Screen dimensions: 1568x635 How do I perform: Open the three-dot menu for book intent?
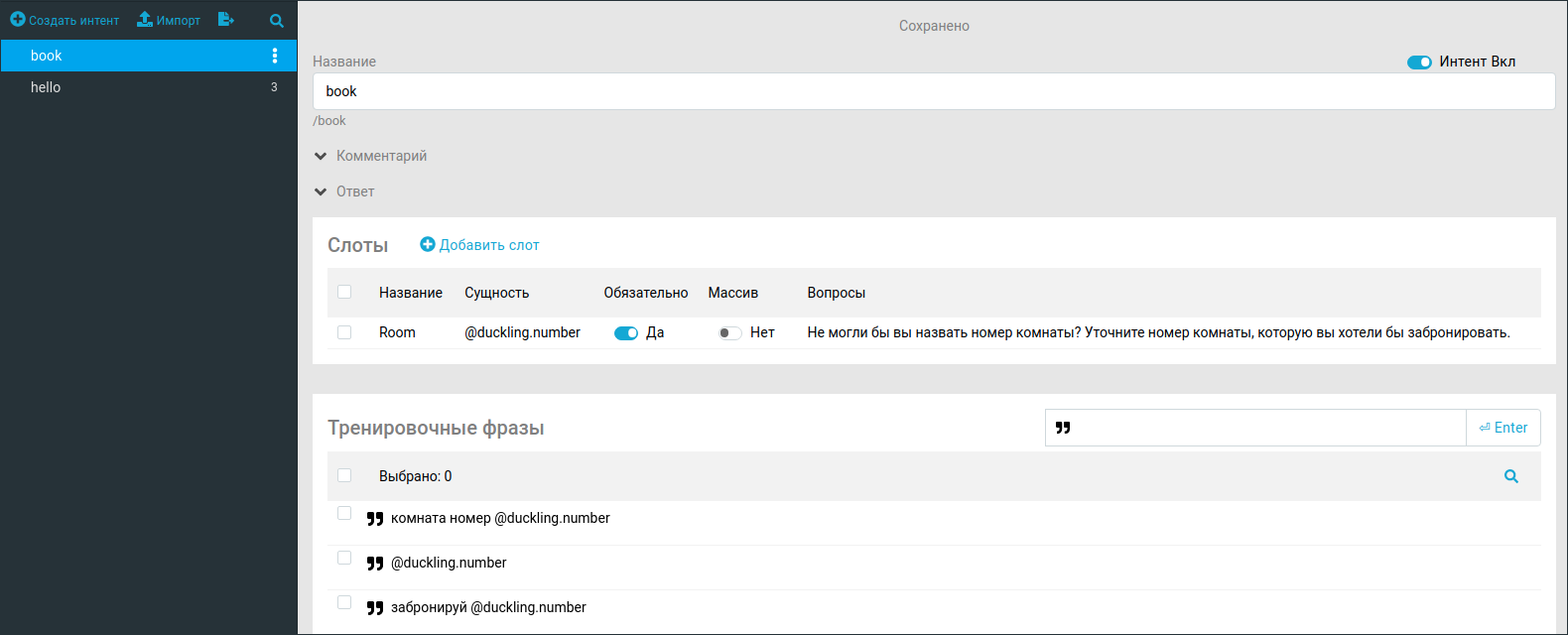[x=275, y=56]
